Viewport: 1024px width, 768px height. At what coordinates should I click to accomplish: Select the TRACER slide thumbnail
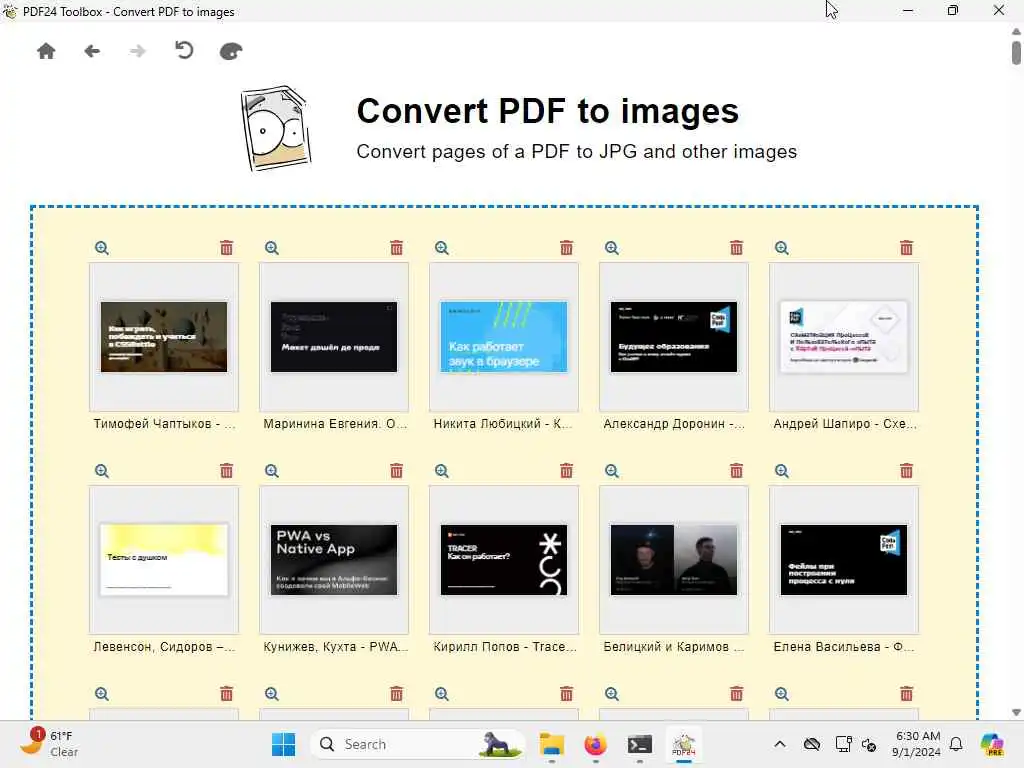click(504, 560)
